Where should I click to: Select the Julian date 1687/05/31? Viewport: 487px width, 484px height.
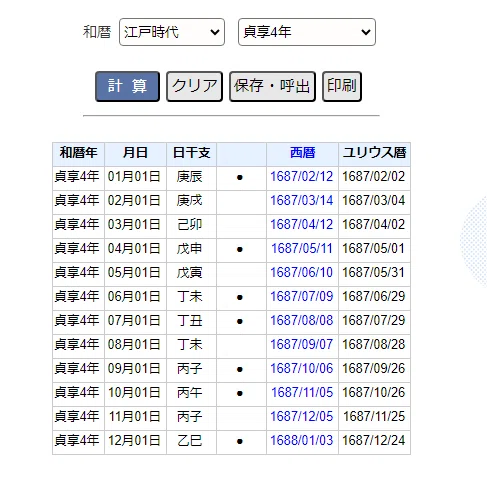pos(374,273)
